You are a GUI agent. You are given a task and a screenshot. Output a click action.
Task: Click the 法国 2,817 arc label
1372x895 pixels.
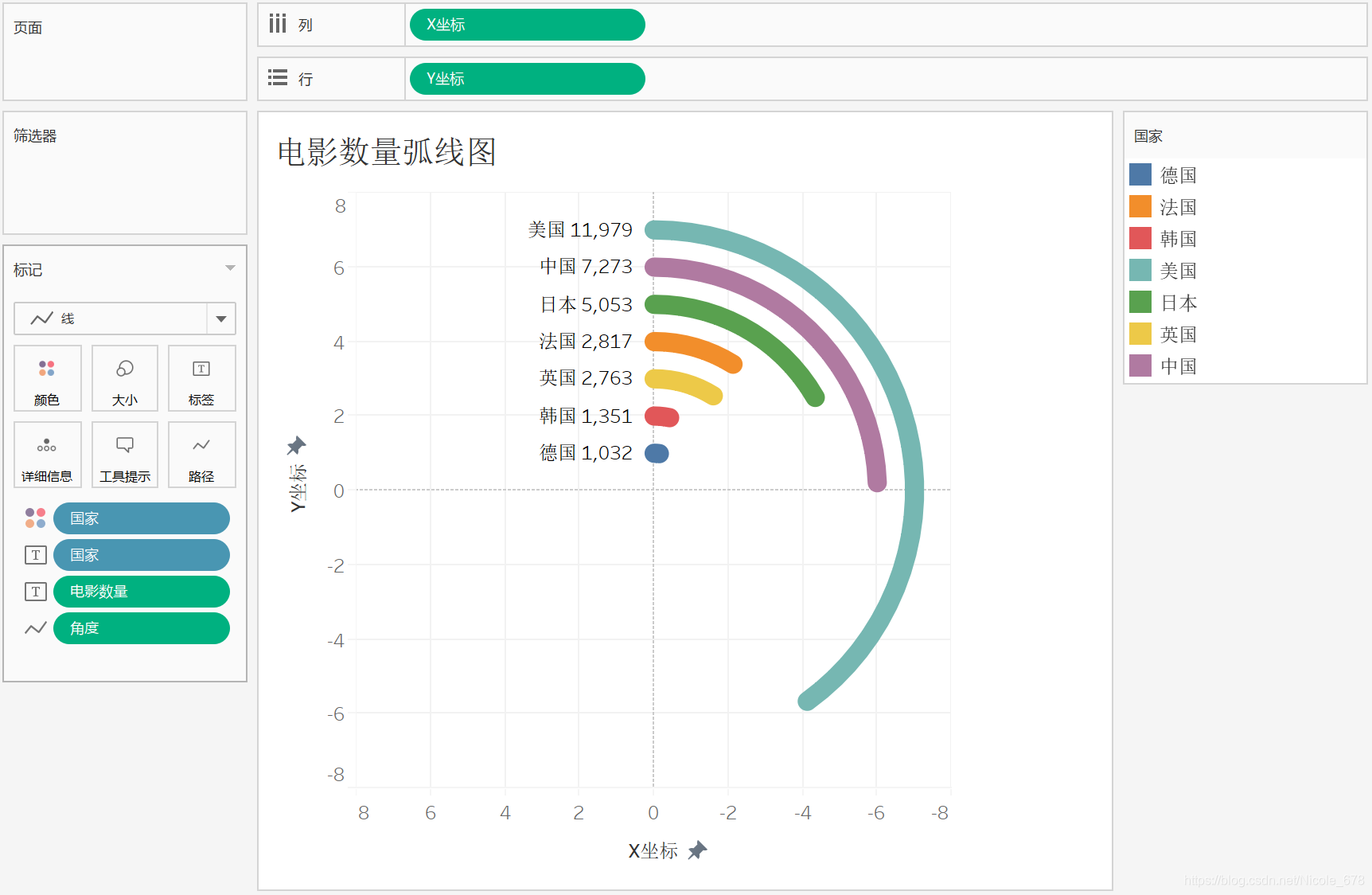tap(587, 342)
